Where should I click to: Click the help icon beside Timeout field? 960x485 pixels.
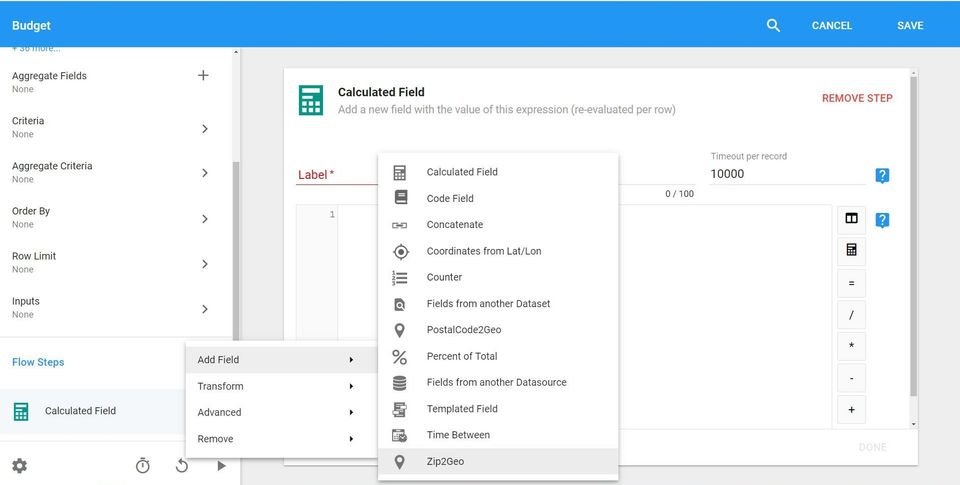tap(882, 176)
